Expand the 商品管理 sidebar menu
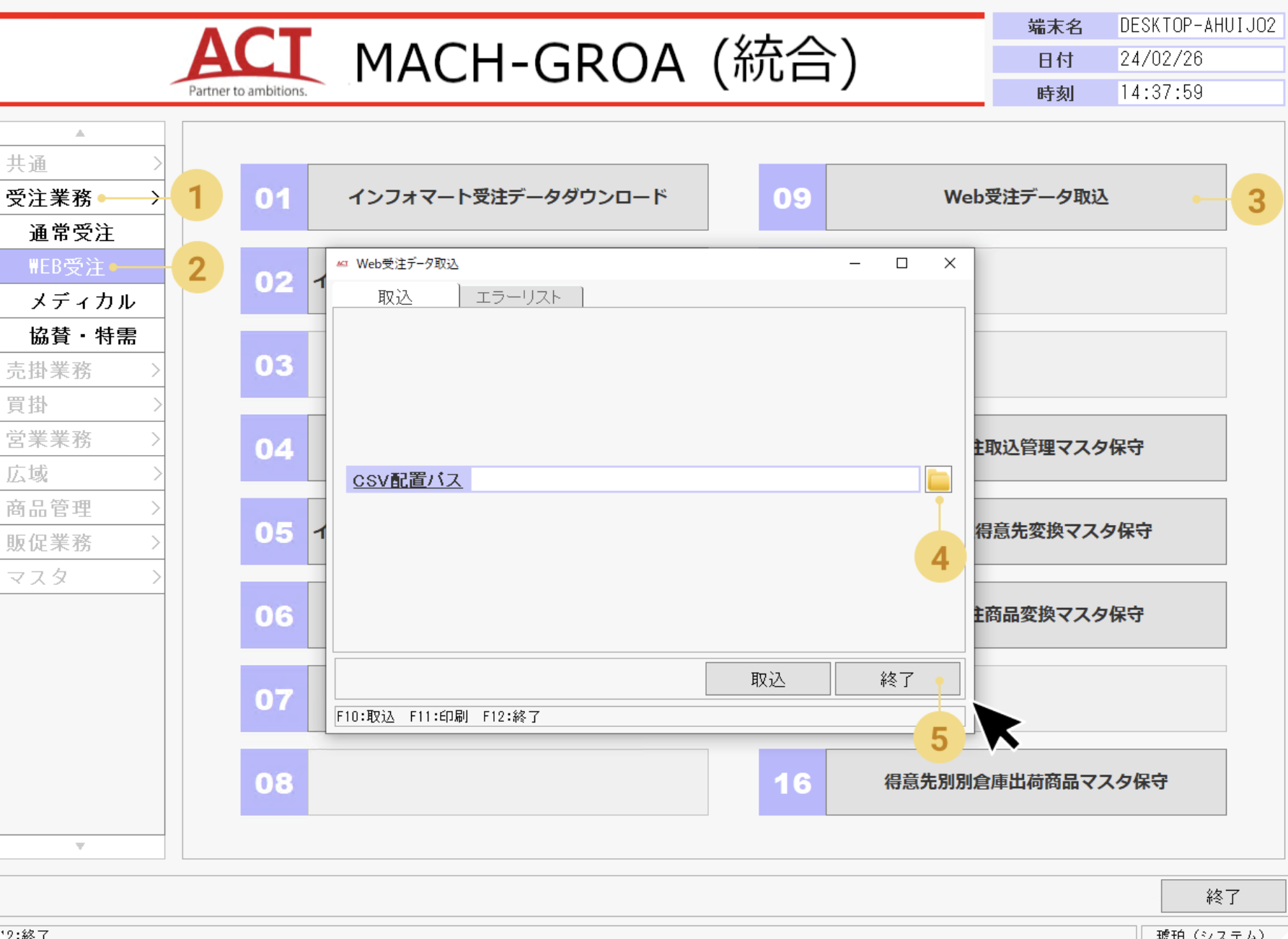1288x939 pixels. tap(82, 508)
